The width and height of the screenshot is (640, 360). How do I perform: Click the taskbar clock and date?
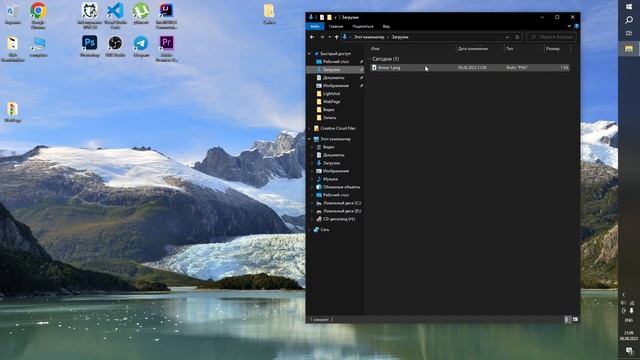coord(629,336)
